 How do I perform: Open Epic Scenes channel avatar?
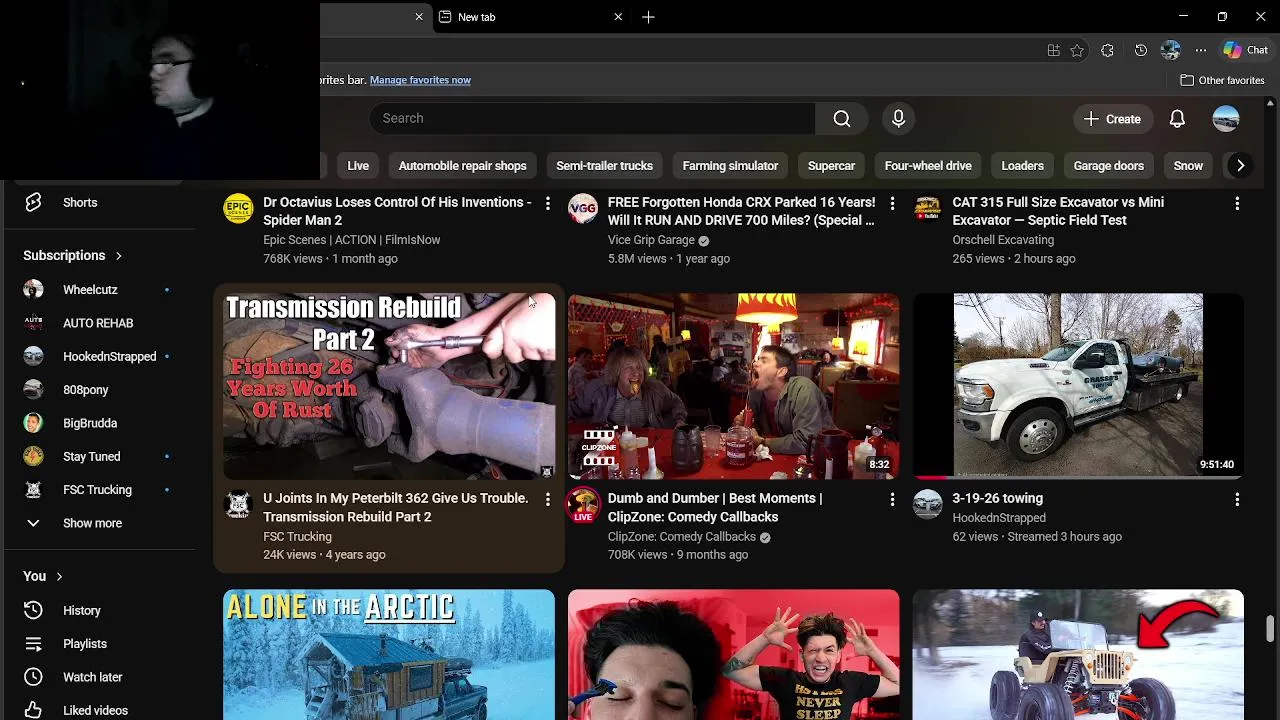[238, 208]
